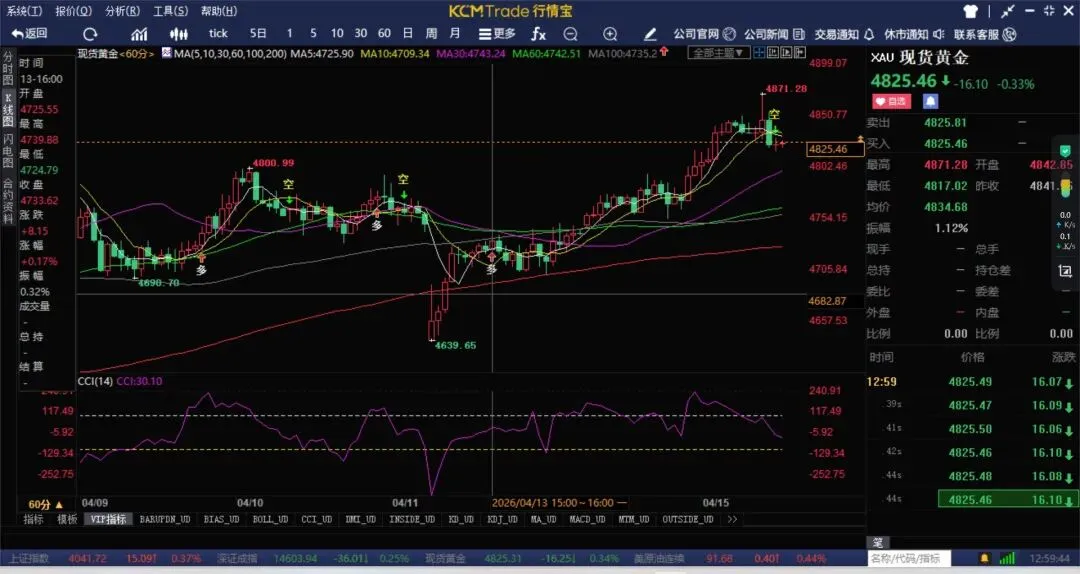The image size is (1080, 574).
Task: Open the 帮助(H) menu
Action: 218,11
